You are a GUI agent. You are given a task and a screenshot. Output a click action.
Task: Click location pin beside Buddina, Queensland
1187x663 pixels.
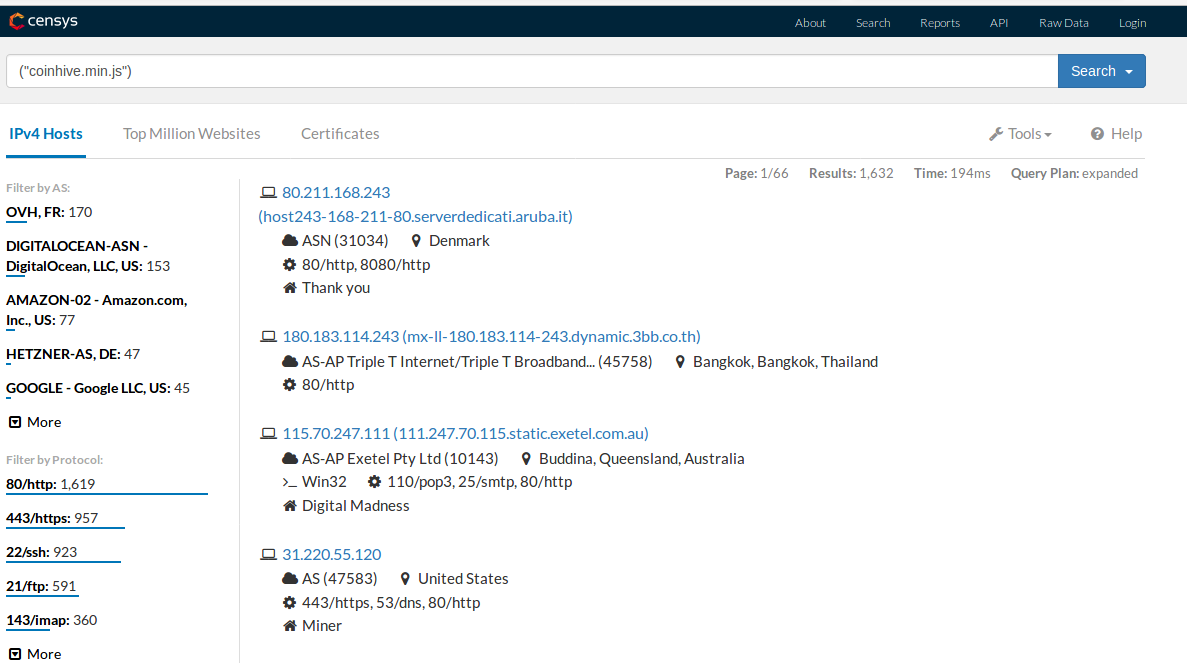click(x=526, y=459)
